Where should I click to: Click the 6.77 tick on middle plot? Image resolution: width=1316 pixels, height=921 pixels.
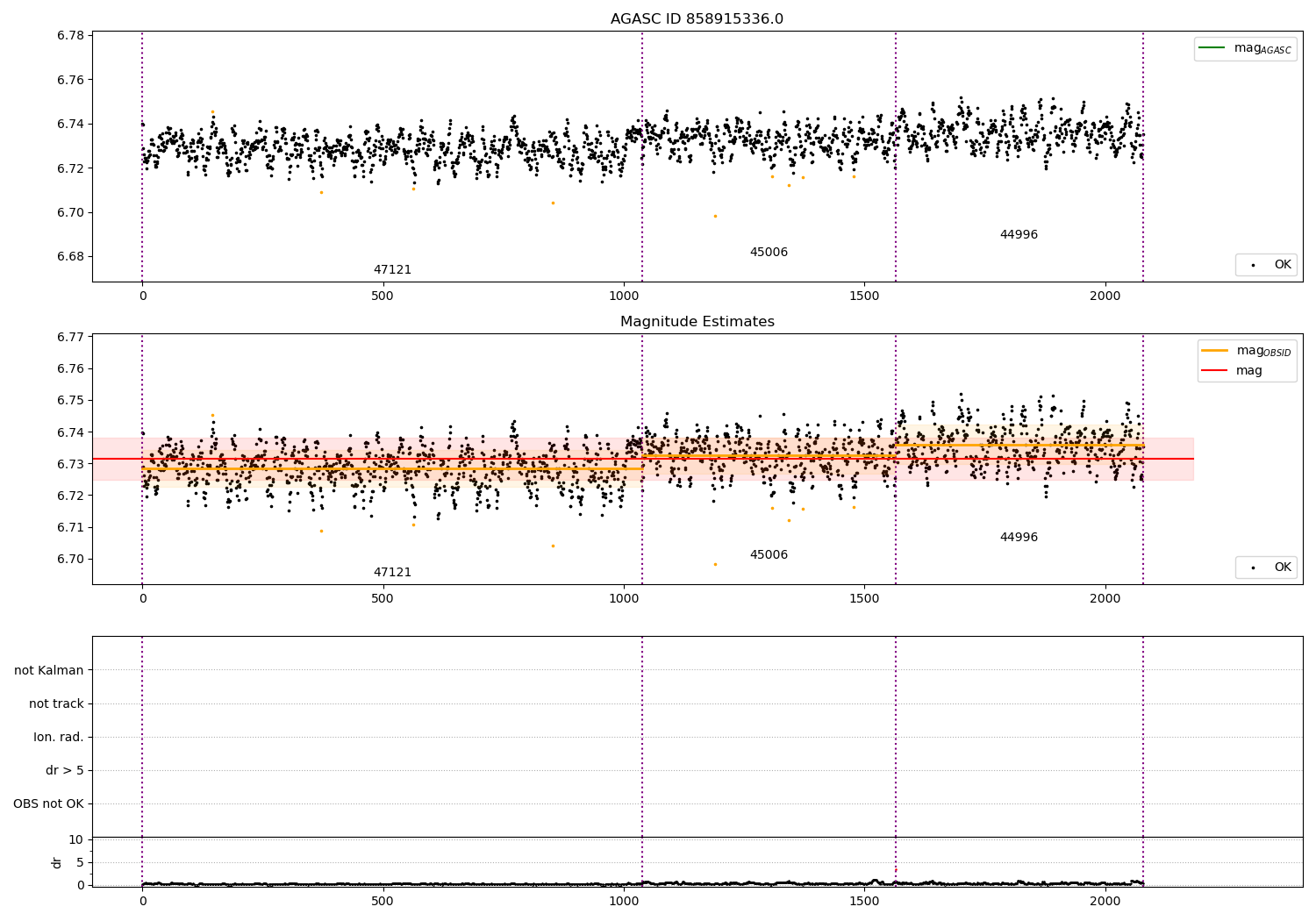pyautogui.click(x=69, y=337)
